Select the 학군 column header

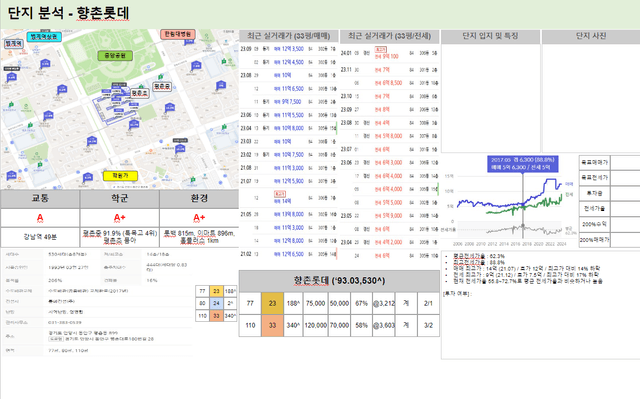coord(119,199)
